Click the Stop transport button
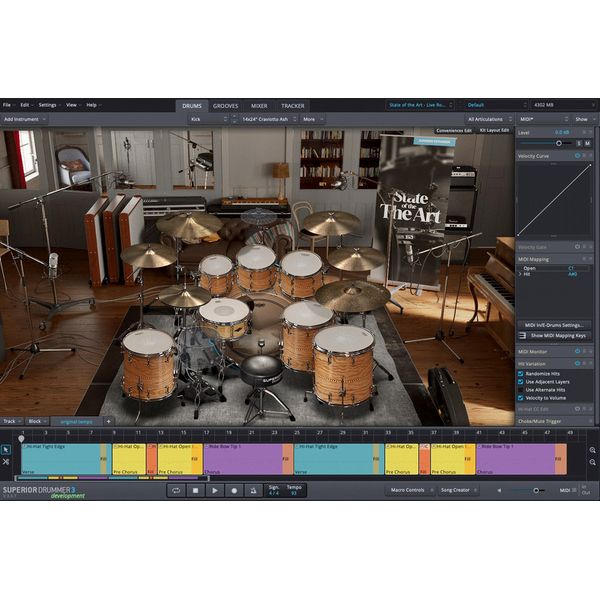Viewport: 600px width, 600px height. pos(196,491)
